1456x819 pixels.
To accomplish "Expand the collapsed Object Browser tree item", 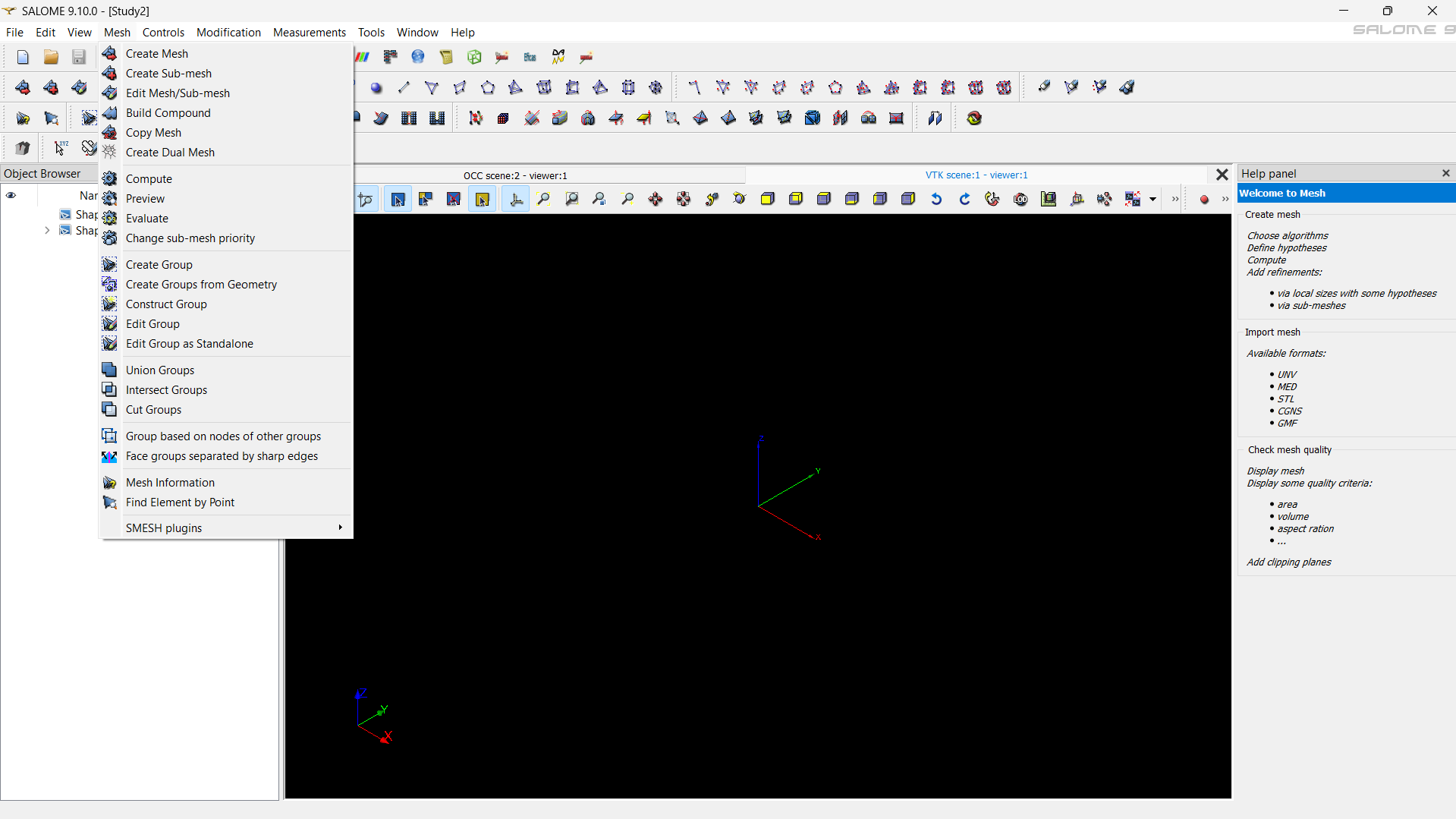I will point(47,230).
